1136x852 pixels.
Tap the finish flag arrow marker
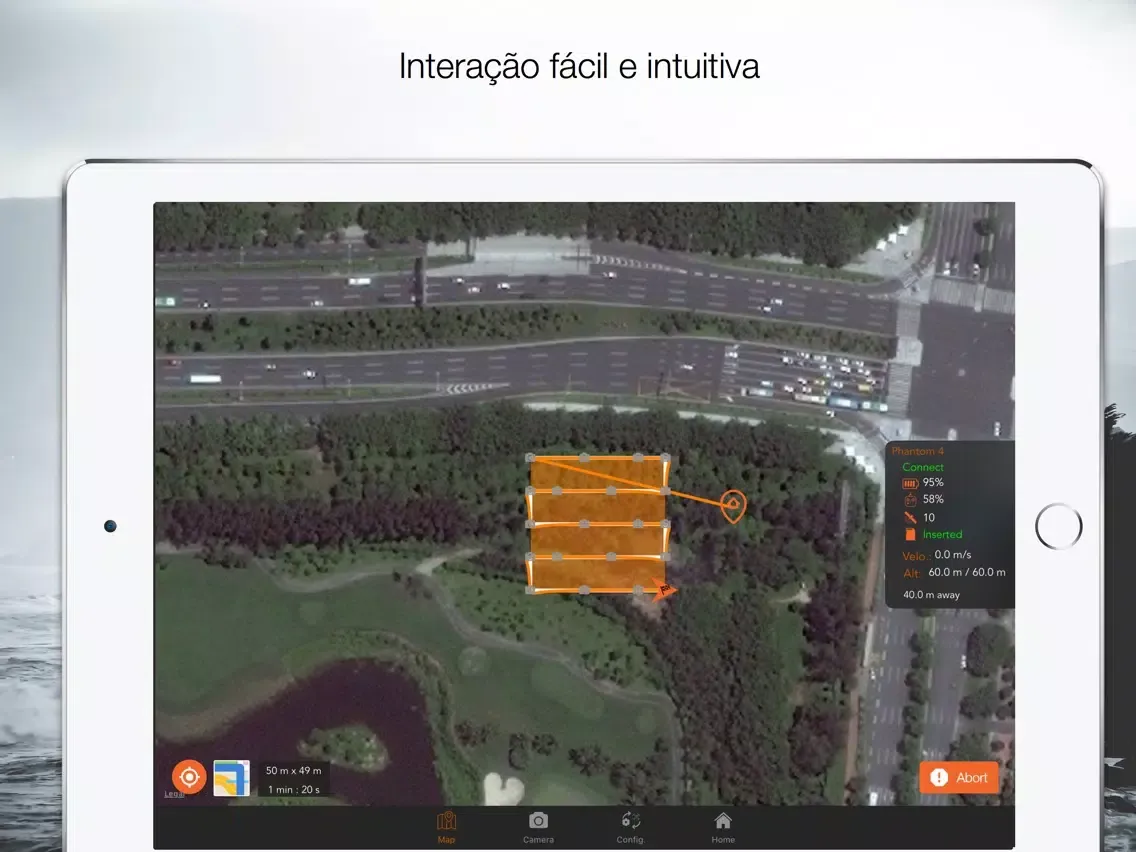click(664, 589)
